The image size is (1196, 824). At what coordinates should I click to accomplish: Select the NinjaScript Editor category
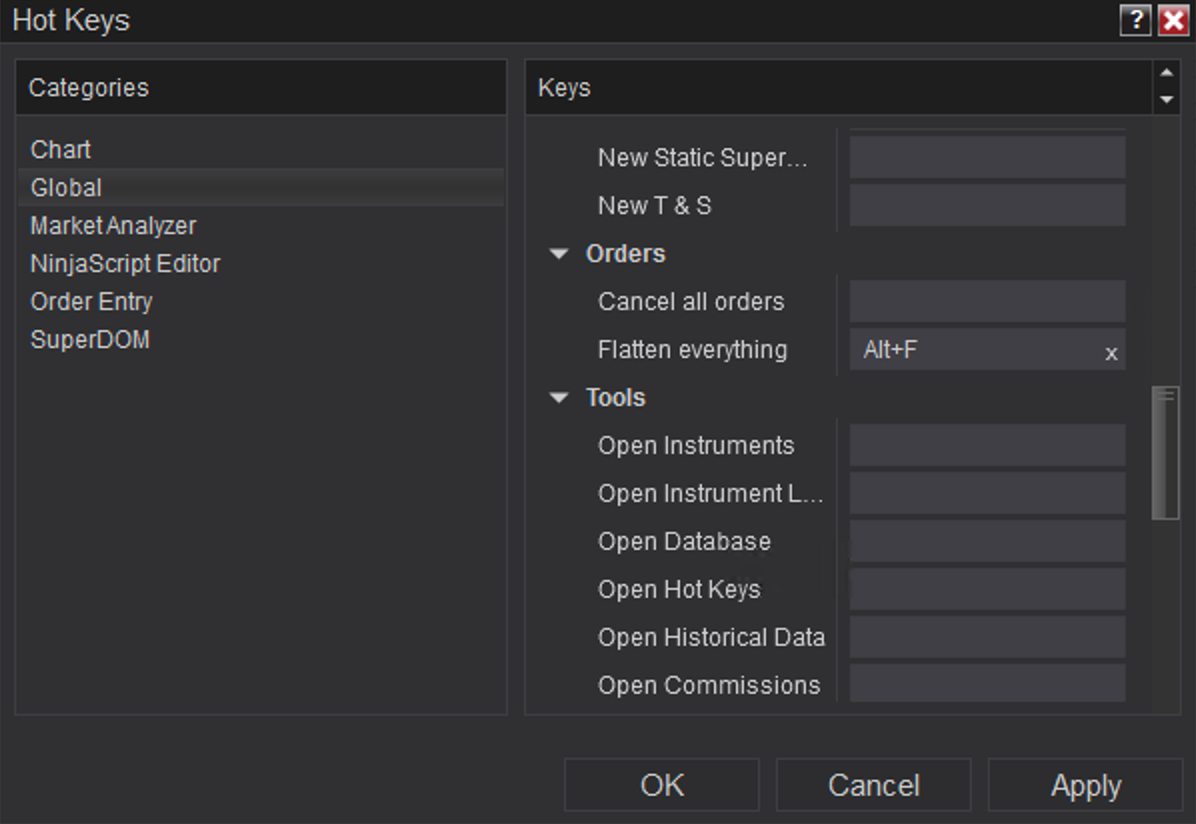coord(261,264)
